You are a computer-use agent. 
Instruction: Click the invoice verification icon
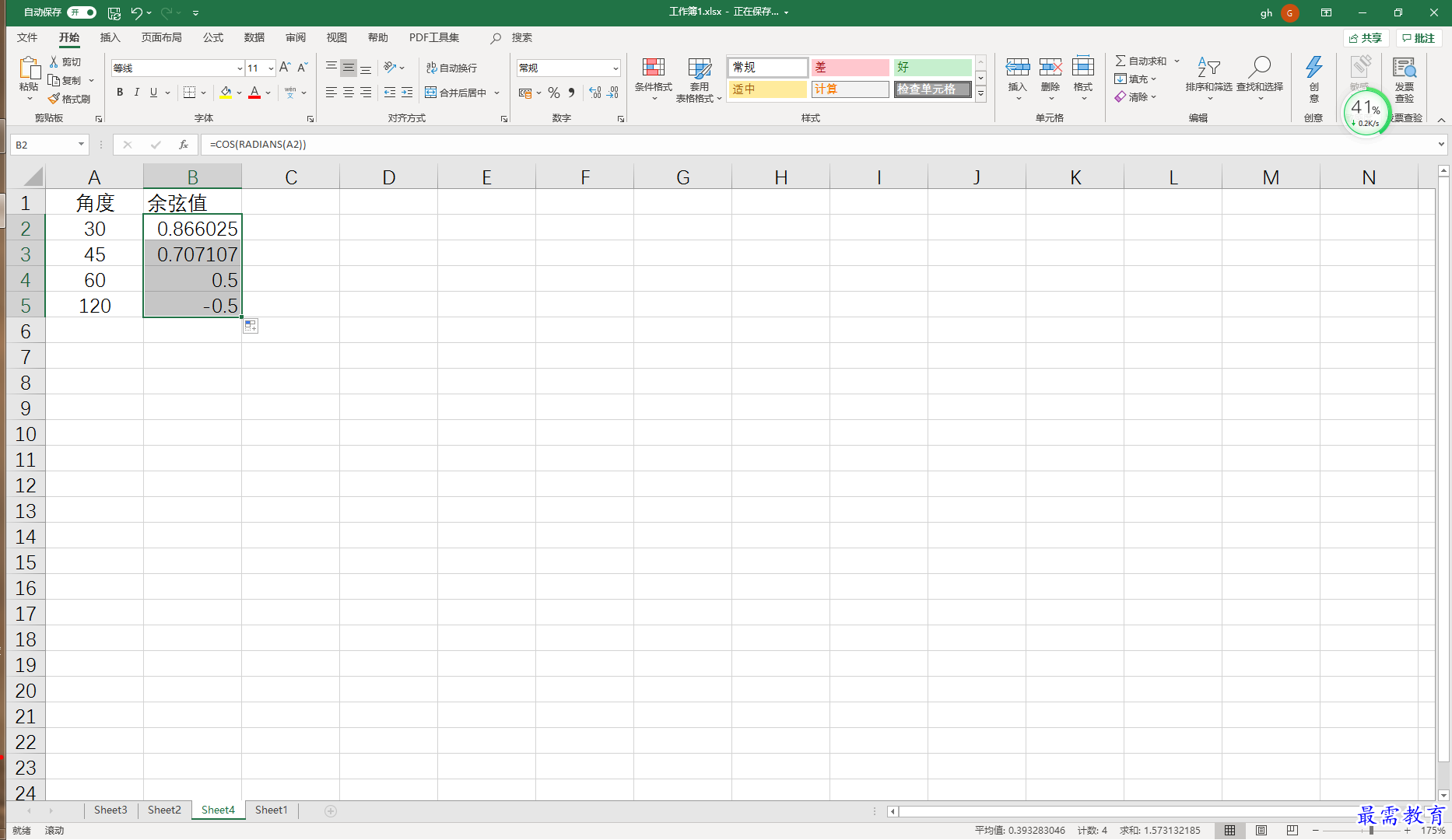coord(1405,68)
